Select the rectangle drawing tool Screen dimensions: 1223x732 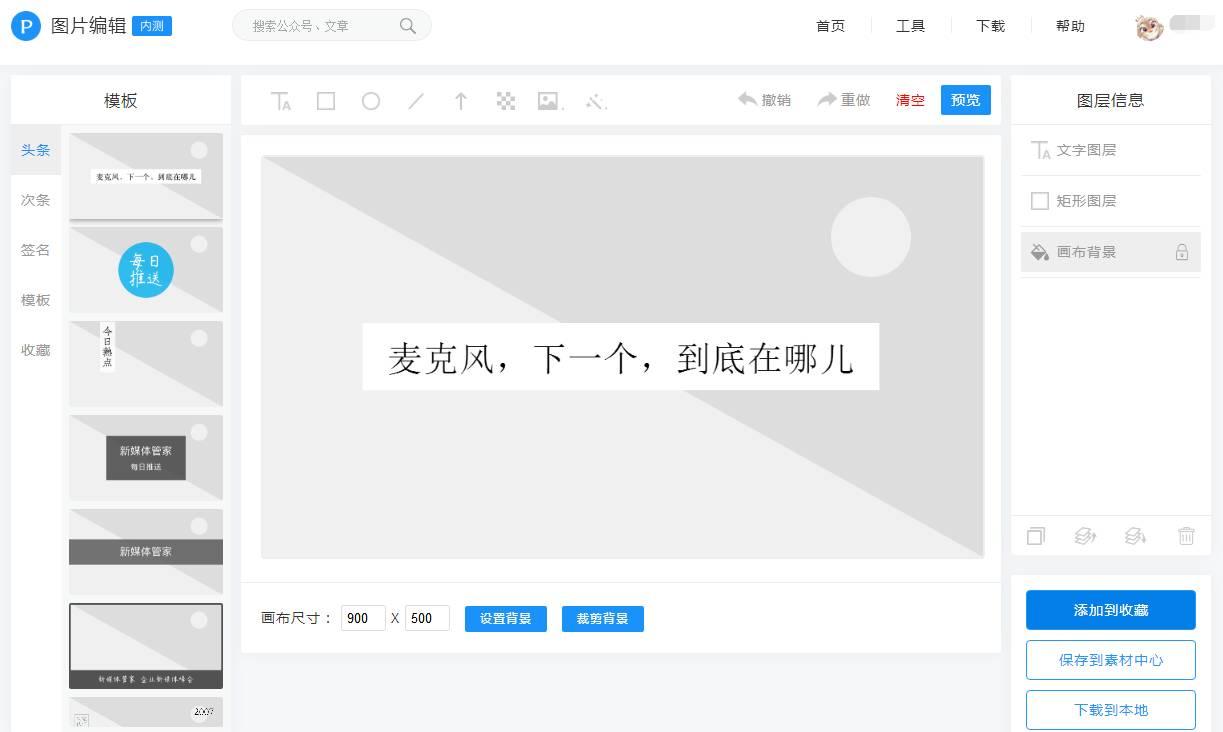pyautogui.click(x=326, y=100)
